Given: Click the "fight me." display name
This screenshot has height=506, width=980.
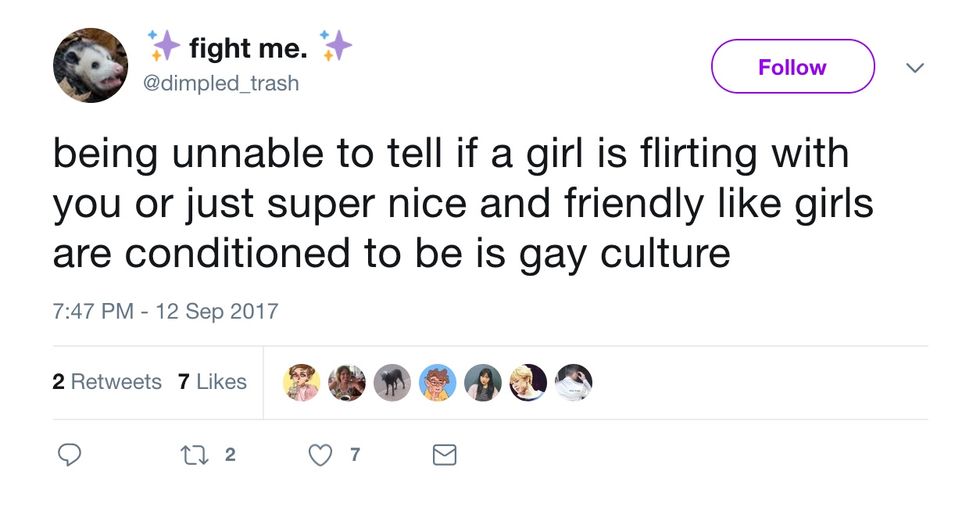Looking at the screenshot, I should point(248,46).
